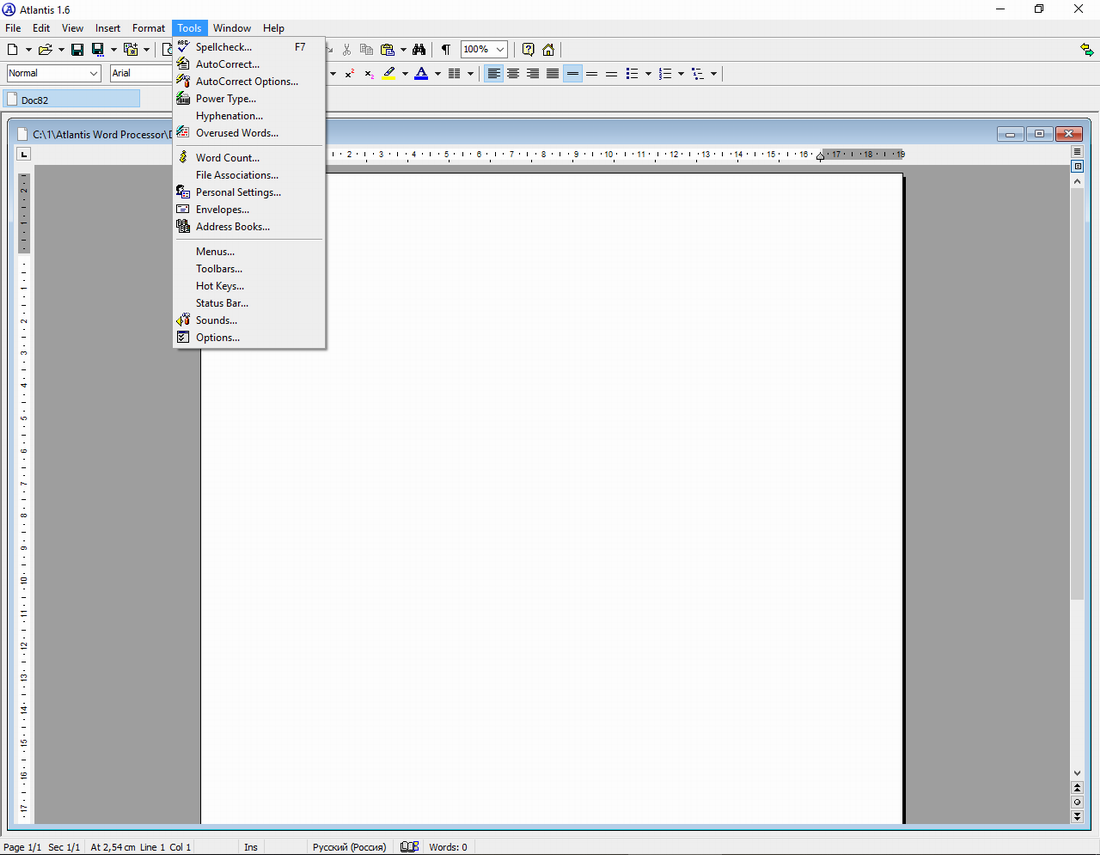
Task: Select Word Count... menu entry
Action: coord(249,158)
